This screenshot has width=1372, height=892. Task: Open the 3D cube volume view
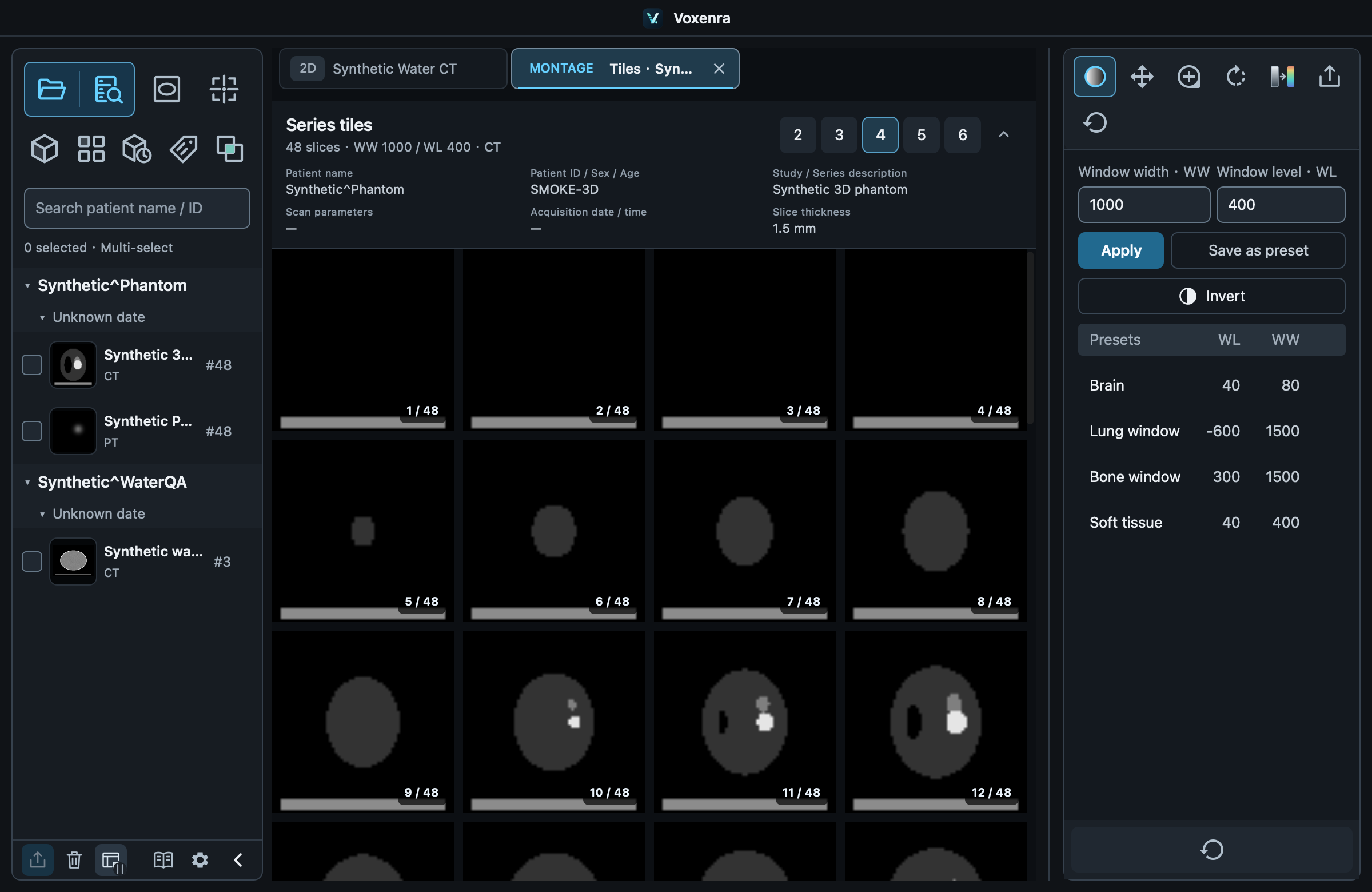tap(45, 149)
